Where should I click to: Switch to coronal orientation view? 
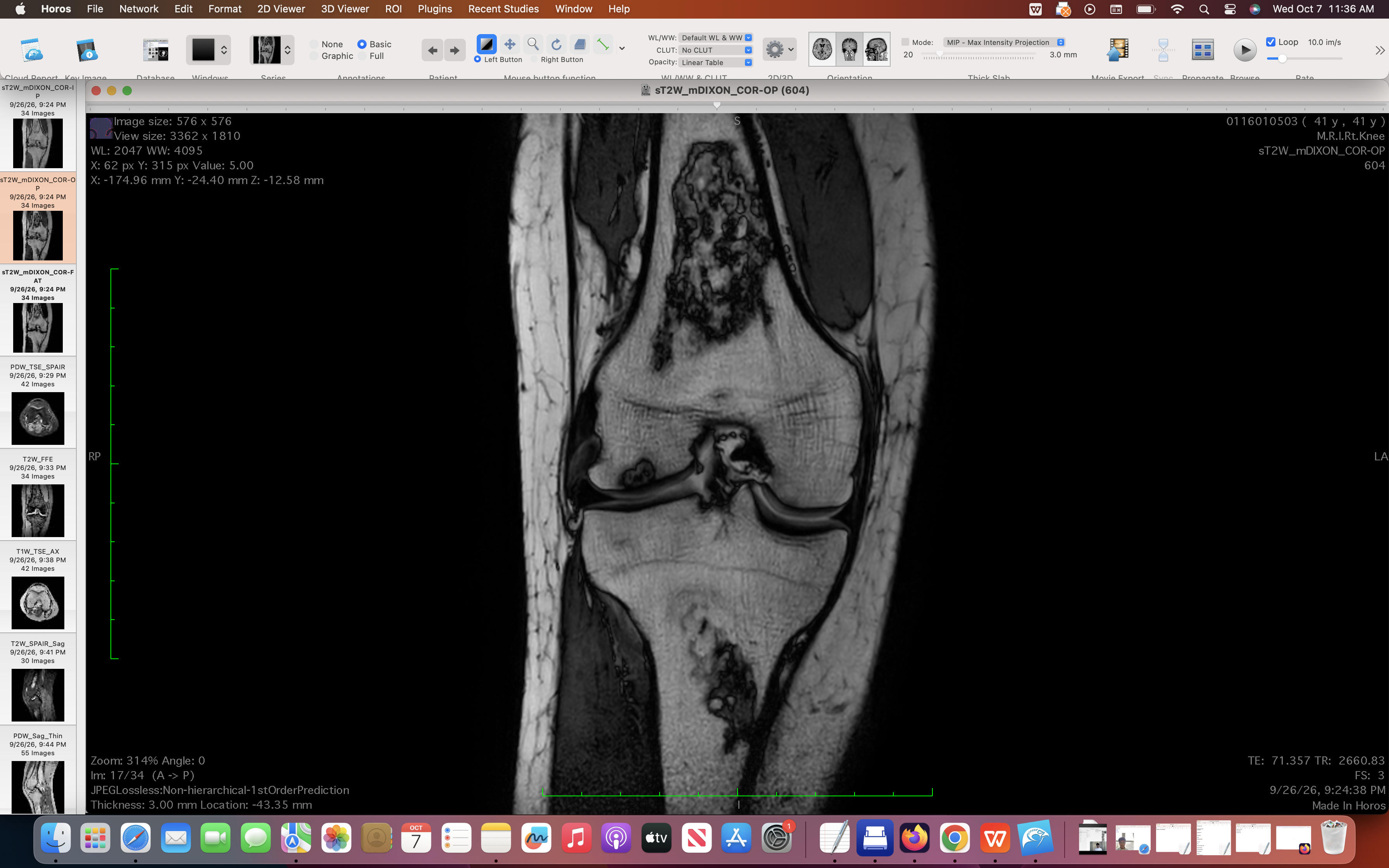pos(850,49)
